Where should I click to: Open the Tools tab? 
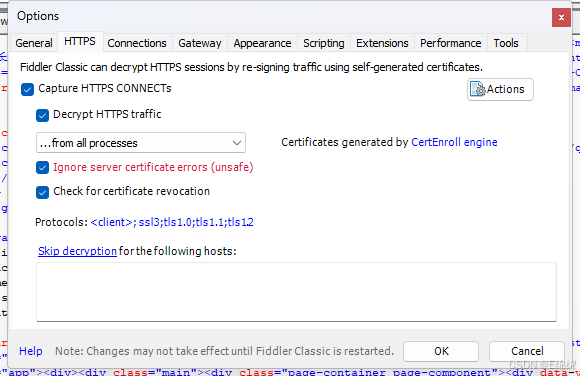coord(506,43)
